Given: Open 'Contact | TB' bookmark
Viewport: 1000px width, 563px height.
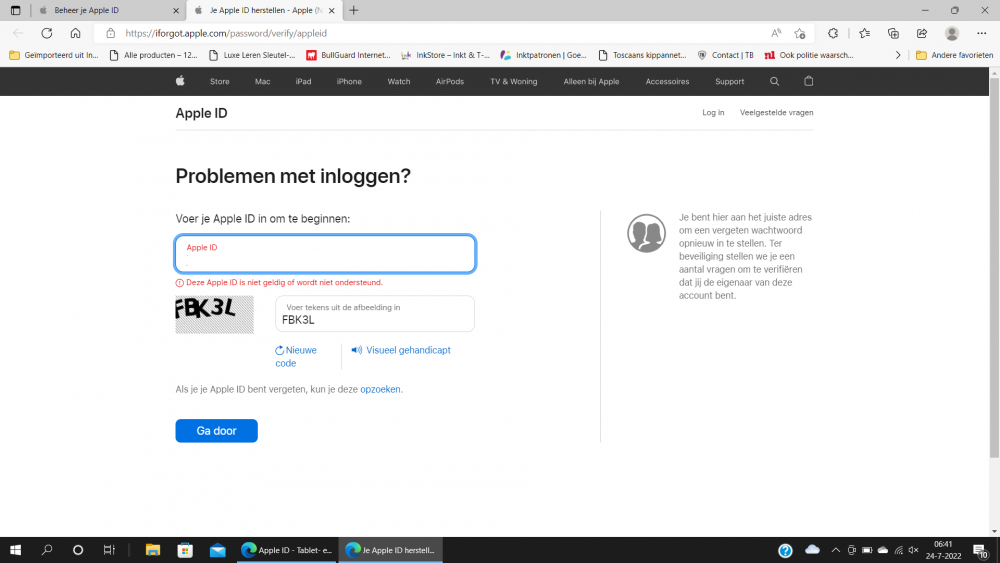Looking at the screenshot, I should (x=725, y=55).
